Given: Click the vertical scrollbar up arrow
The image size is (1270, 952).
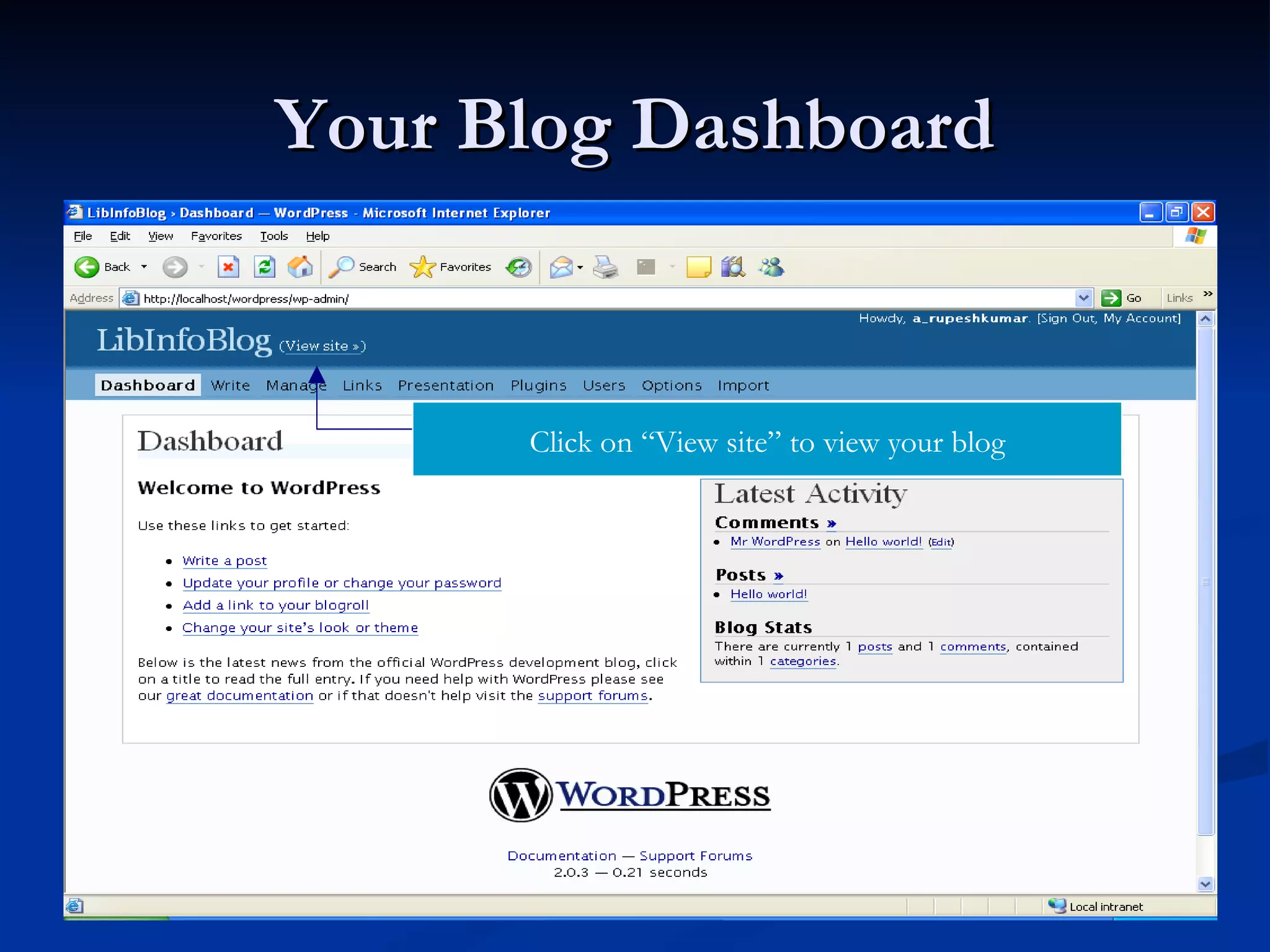Looking at the screenshot, I should (x=1205, y=319).
